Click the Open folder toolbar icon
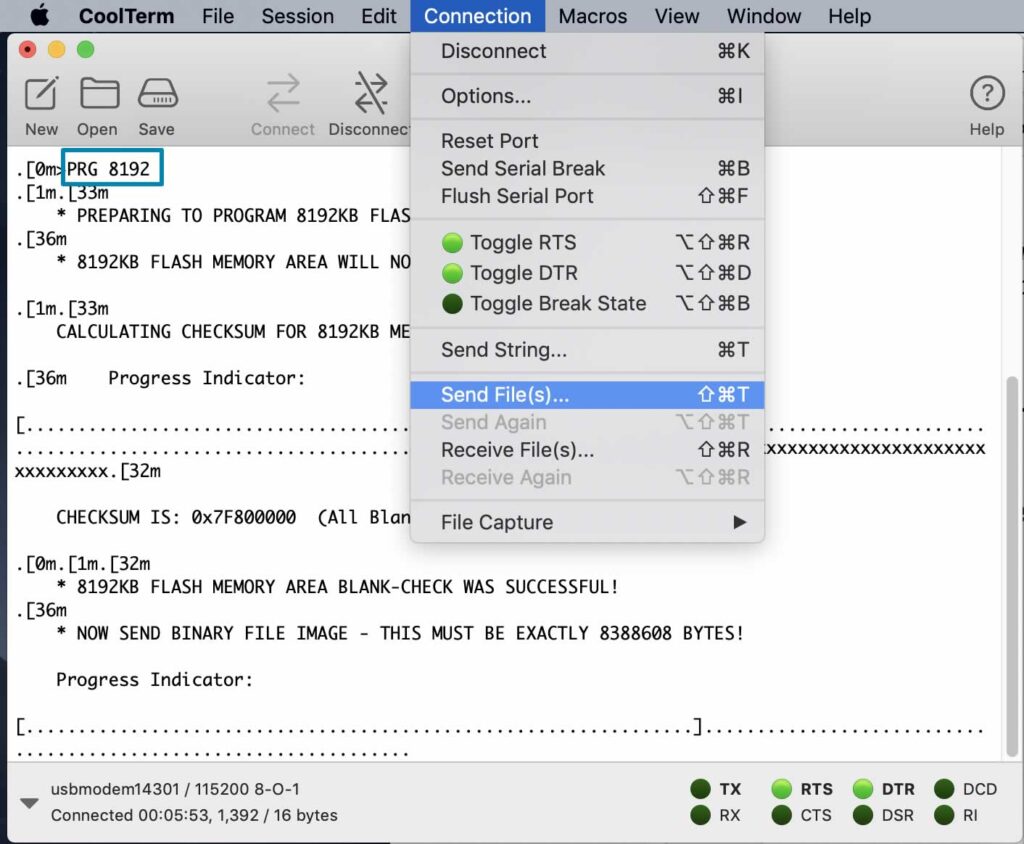The height and width of the screenshot is (844, 1024). [98, 95]
